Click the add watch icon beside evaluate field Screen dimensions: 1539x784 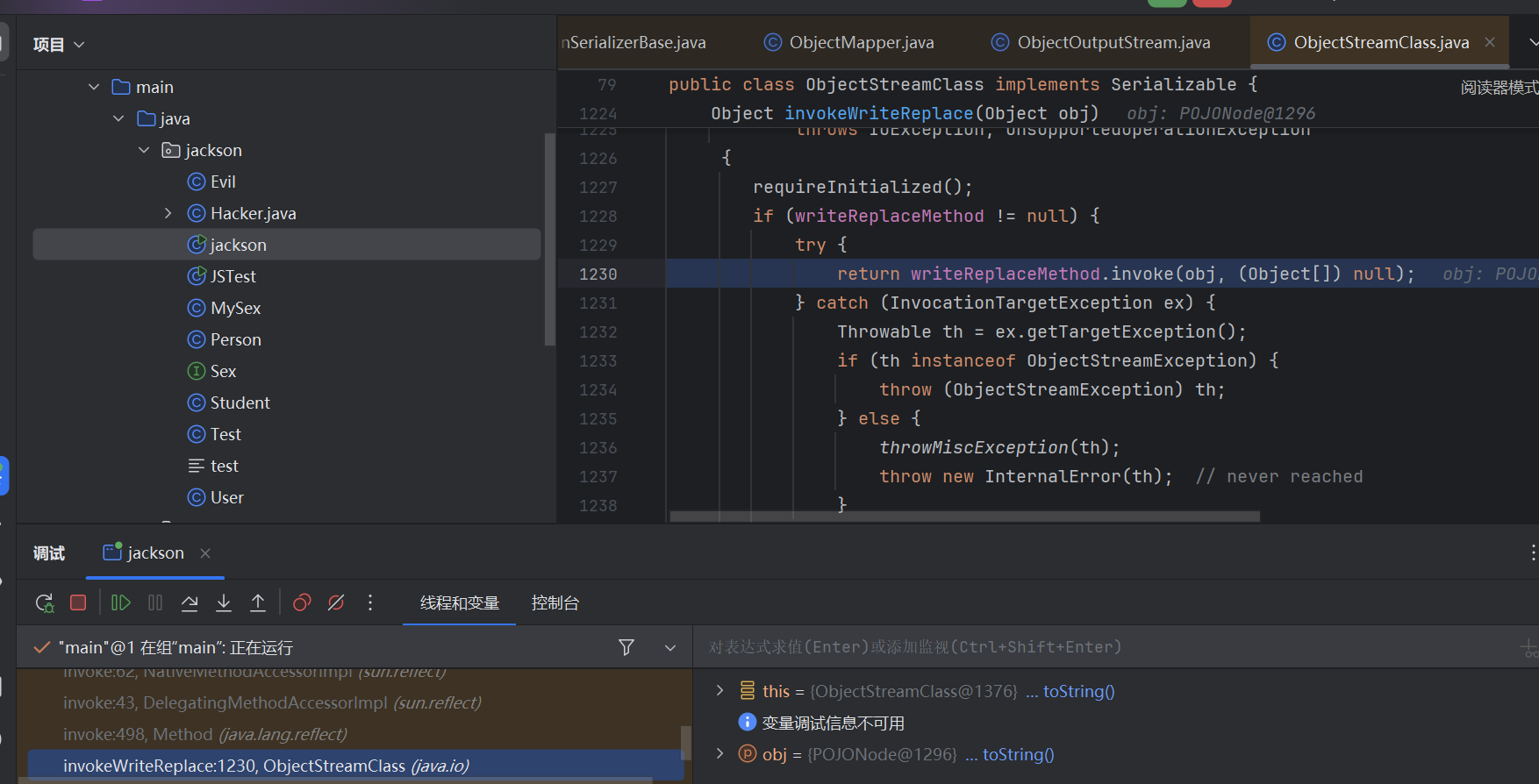(1529, 647)
